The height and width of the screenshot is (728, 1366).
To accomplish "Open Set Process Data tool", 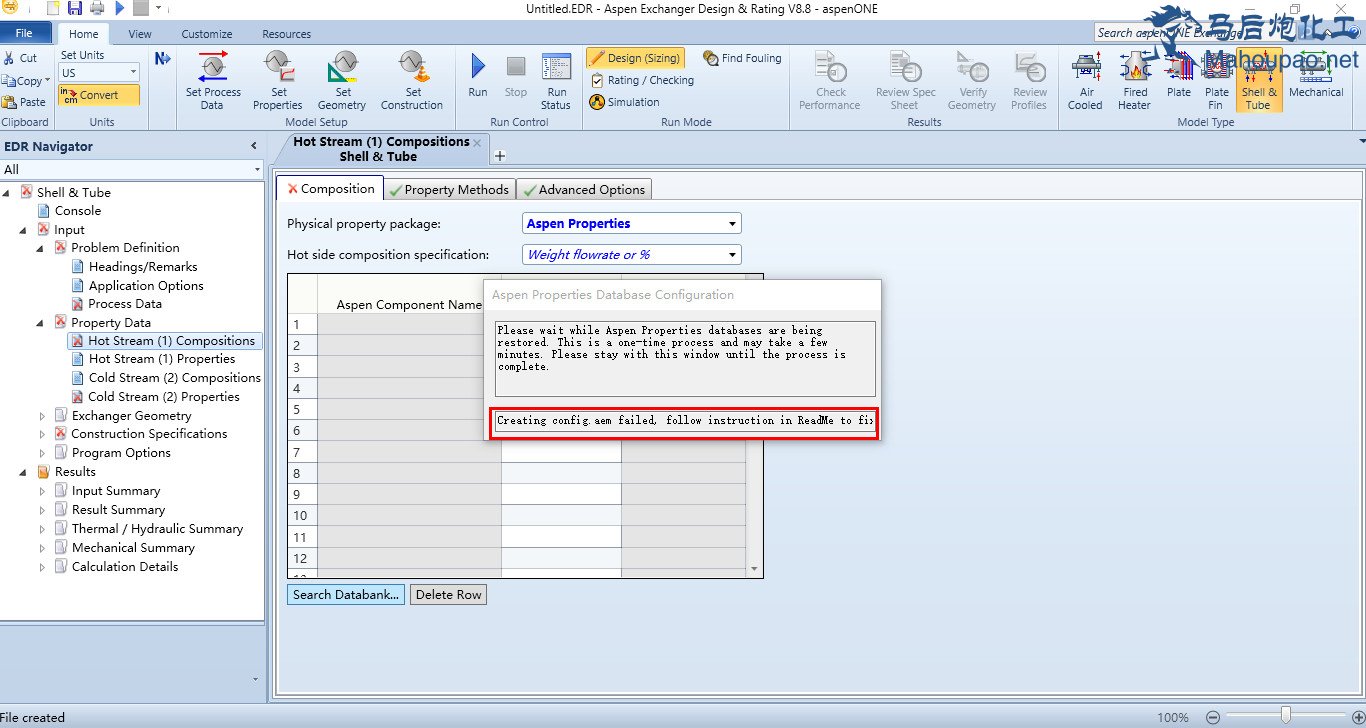I will point(213,80).
